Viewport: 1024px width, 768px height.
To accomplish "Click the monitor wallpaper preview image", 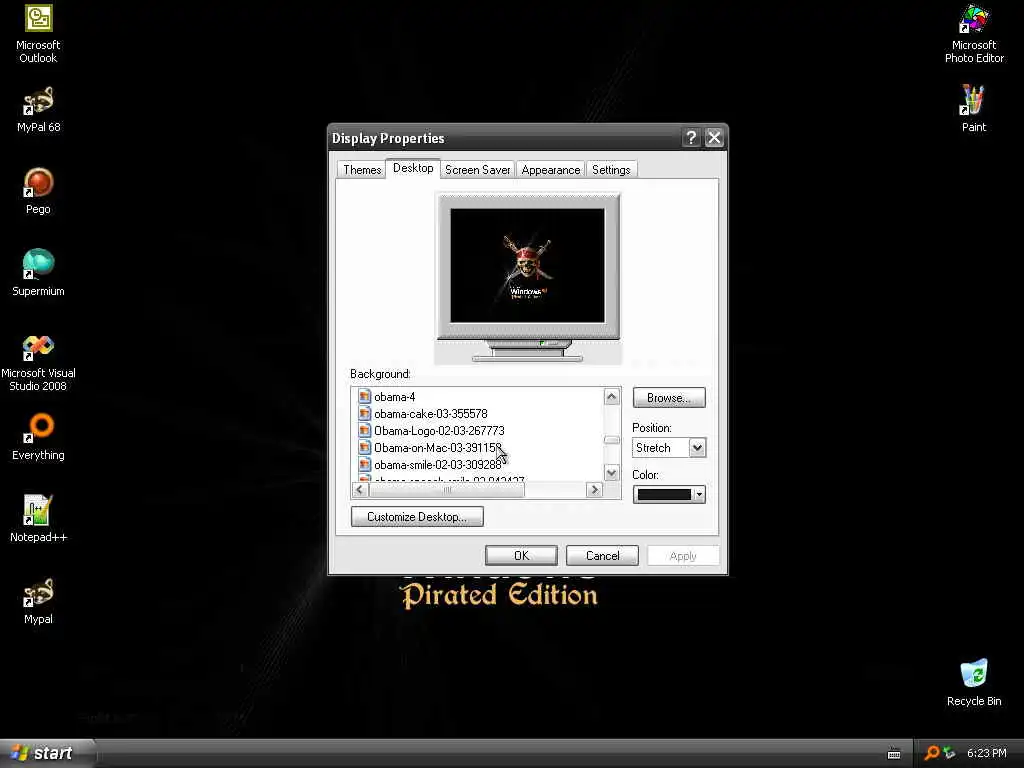I will [528, 265].
